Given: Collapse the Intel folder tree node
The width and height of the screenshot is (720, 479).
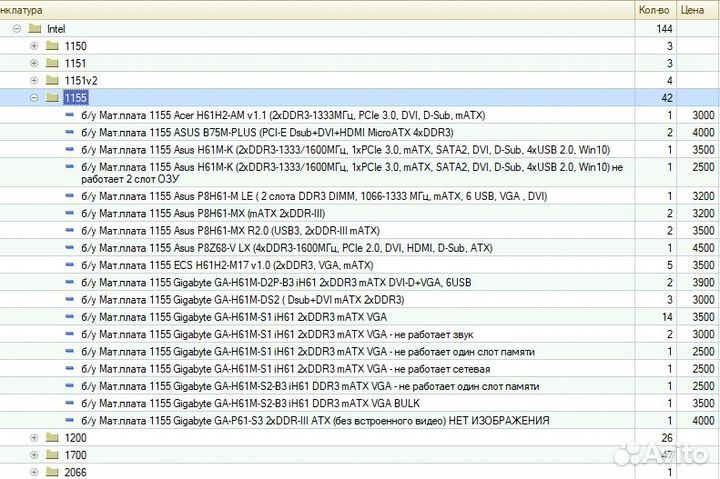Looking at the screenshot, I should click(x=17, y=29).
